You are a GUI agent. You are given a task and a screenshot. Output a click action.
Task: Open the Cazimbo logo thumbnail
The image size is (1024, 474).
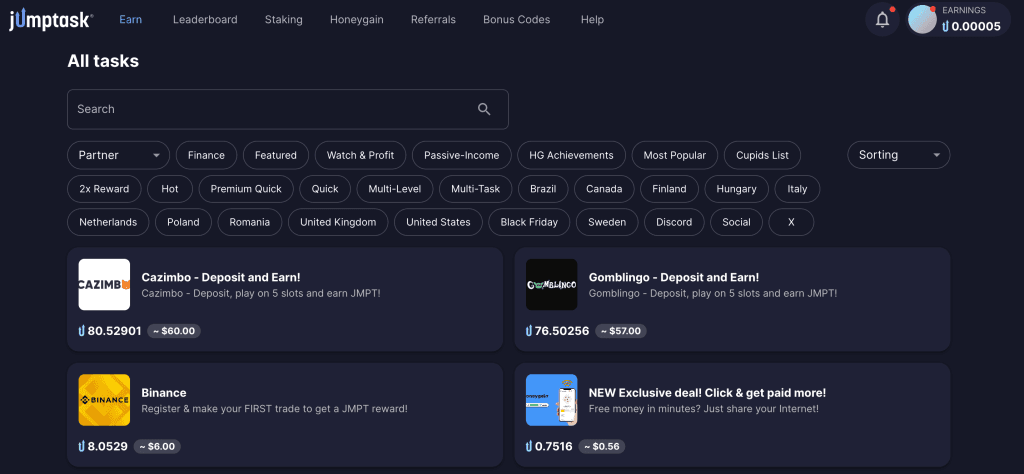click(x=104, y=285)
